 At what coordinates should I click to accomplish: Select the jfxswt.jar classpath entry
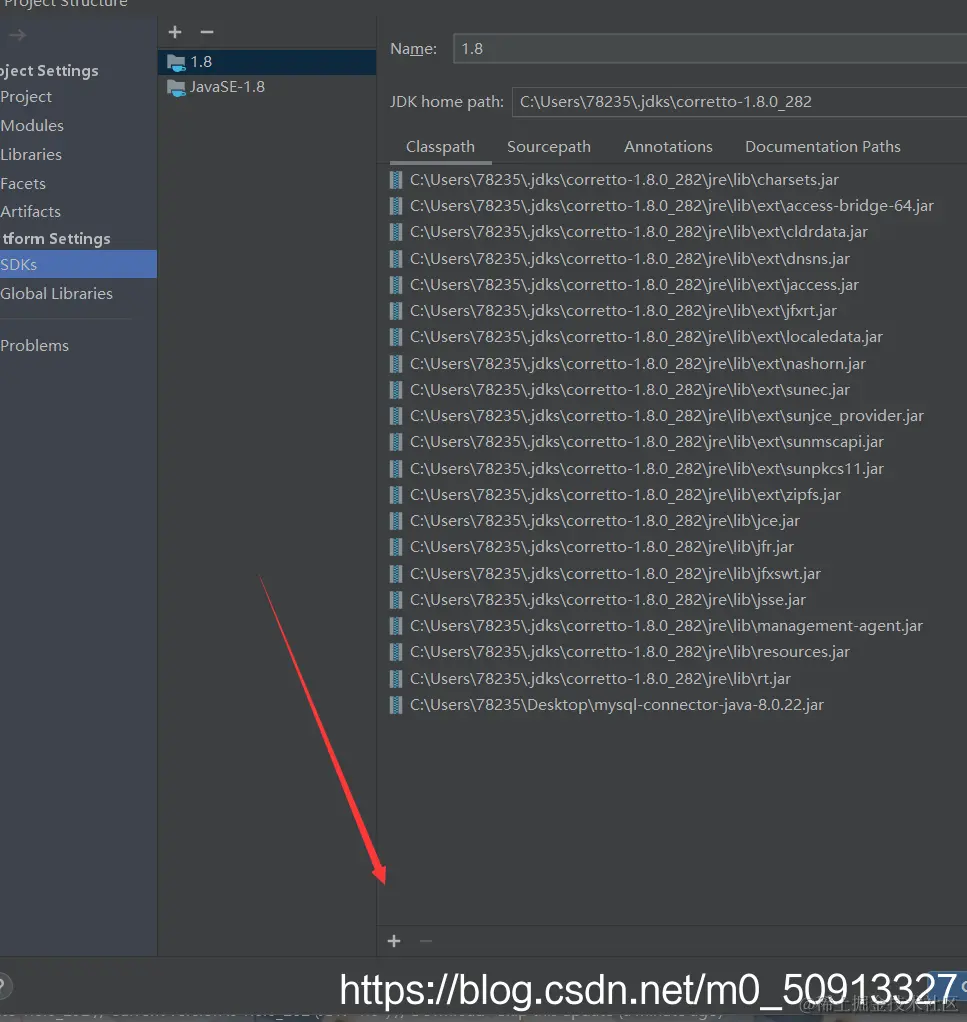(615, 574)
